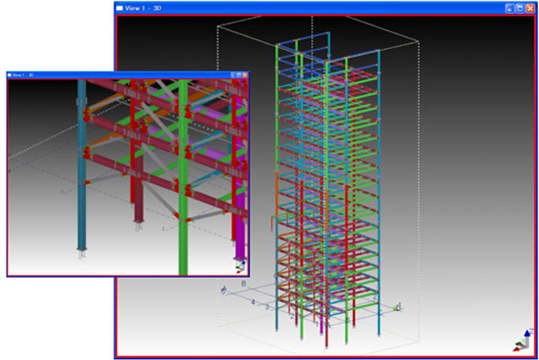Select the teal corner column of tower

coord(378,193)
